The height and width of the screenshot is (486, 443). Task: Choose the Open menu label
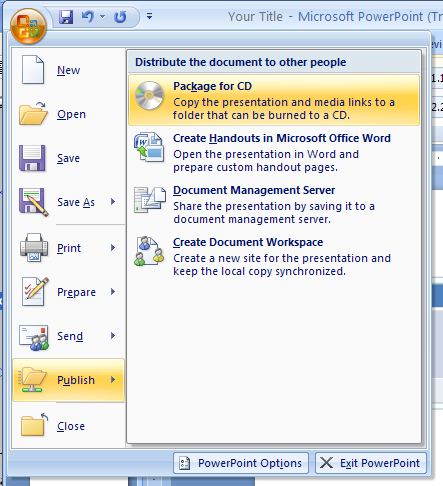coord(71,114)
